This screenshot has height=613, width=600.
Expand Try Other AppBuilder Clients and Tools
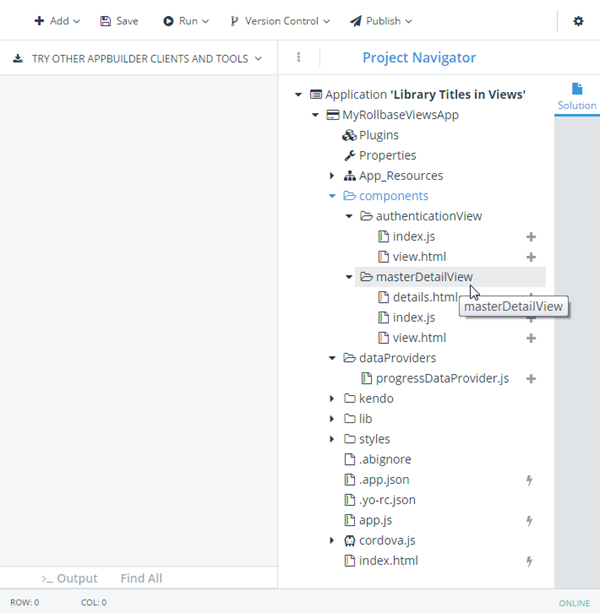coord(137,59)
